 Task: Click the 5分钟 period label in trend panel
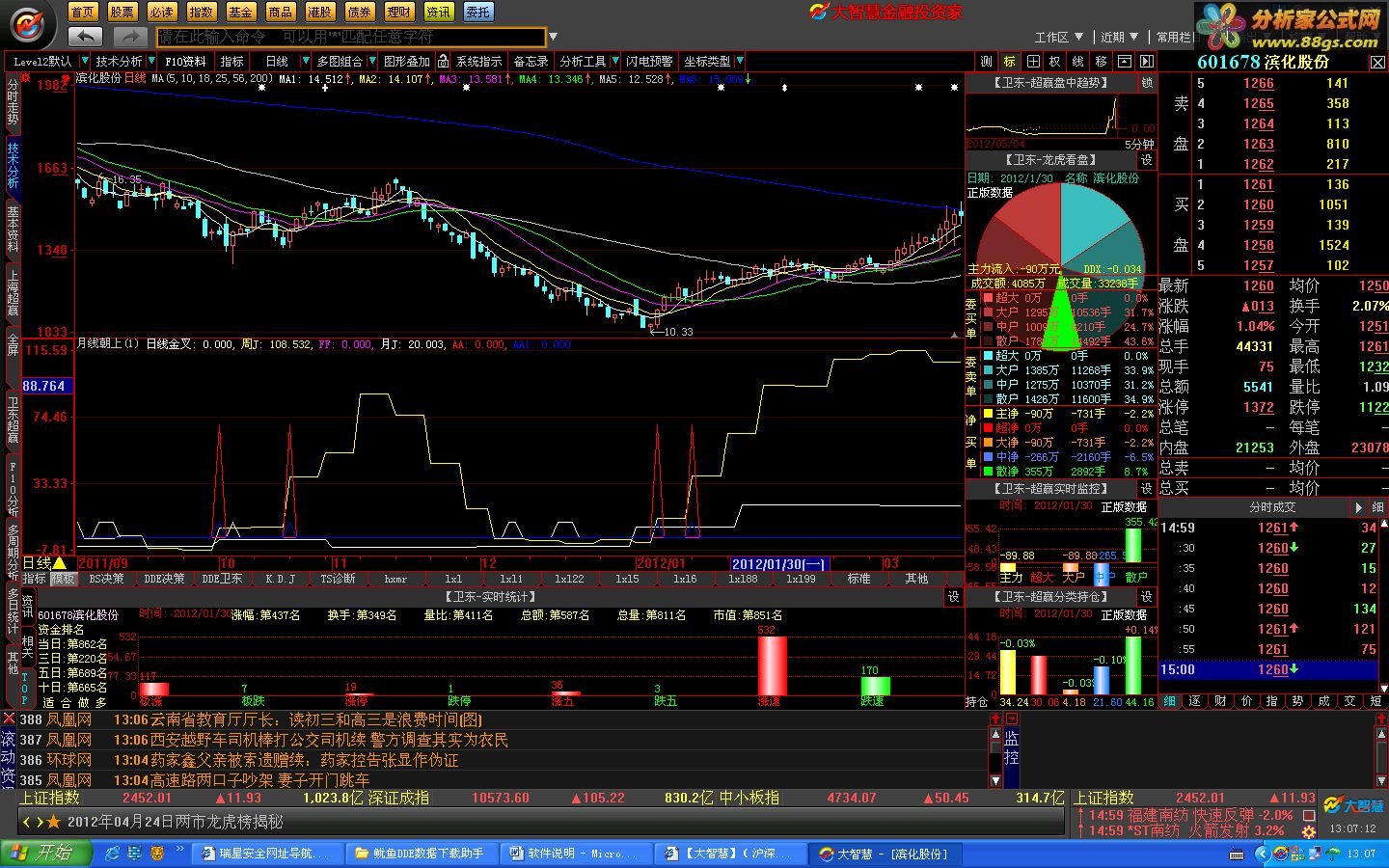[x=1139, y=144]
